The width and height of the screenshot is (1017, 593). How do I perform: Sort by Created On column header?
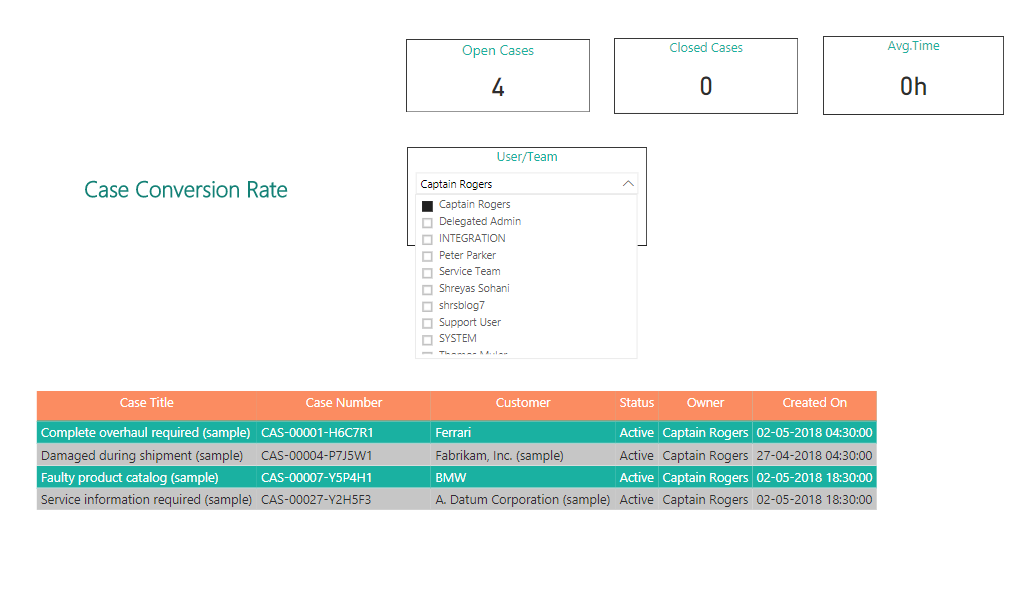click(x=814, y=403)
